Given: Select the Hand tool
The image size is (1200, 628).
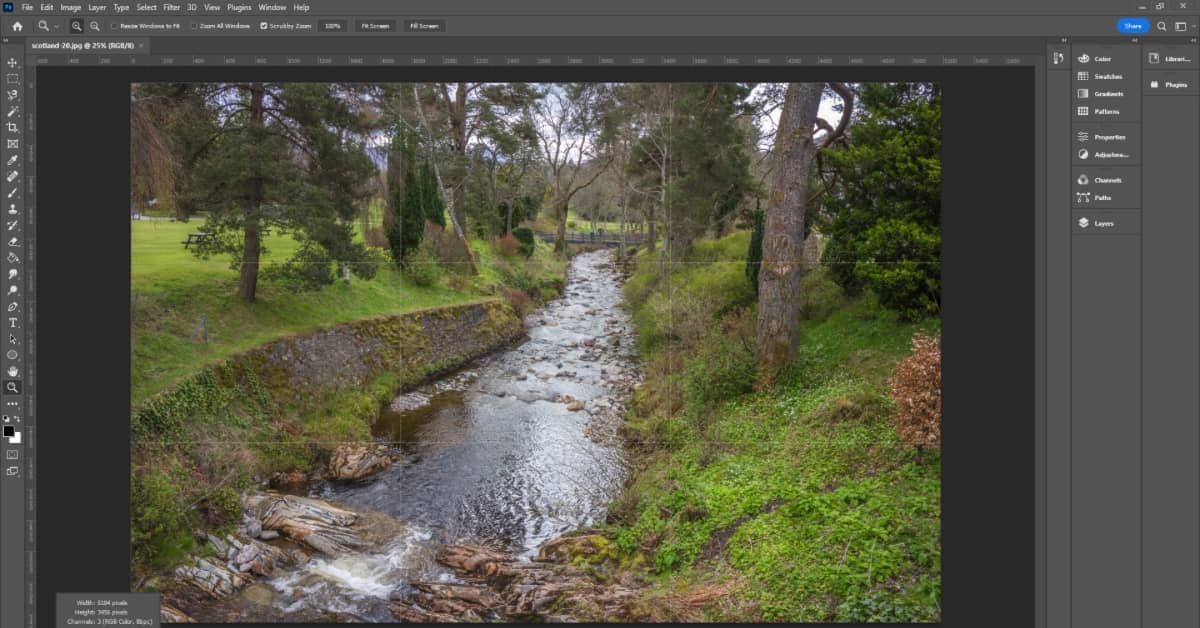Looking at the screenshot, I should click(x=13, y=371).
